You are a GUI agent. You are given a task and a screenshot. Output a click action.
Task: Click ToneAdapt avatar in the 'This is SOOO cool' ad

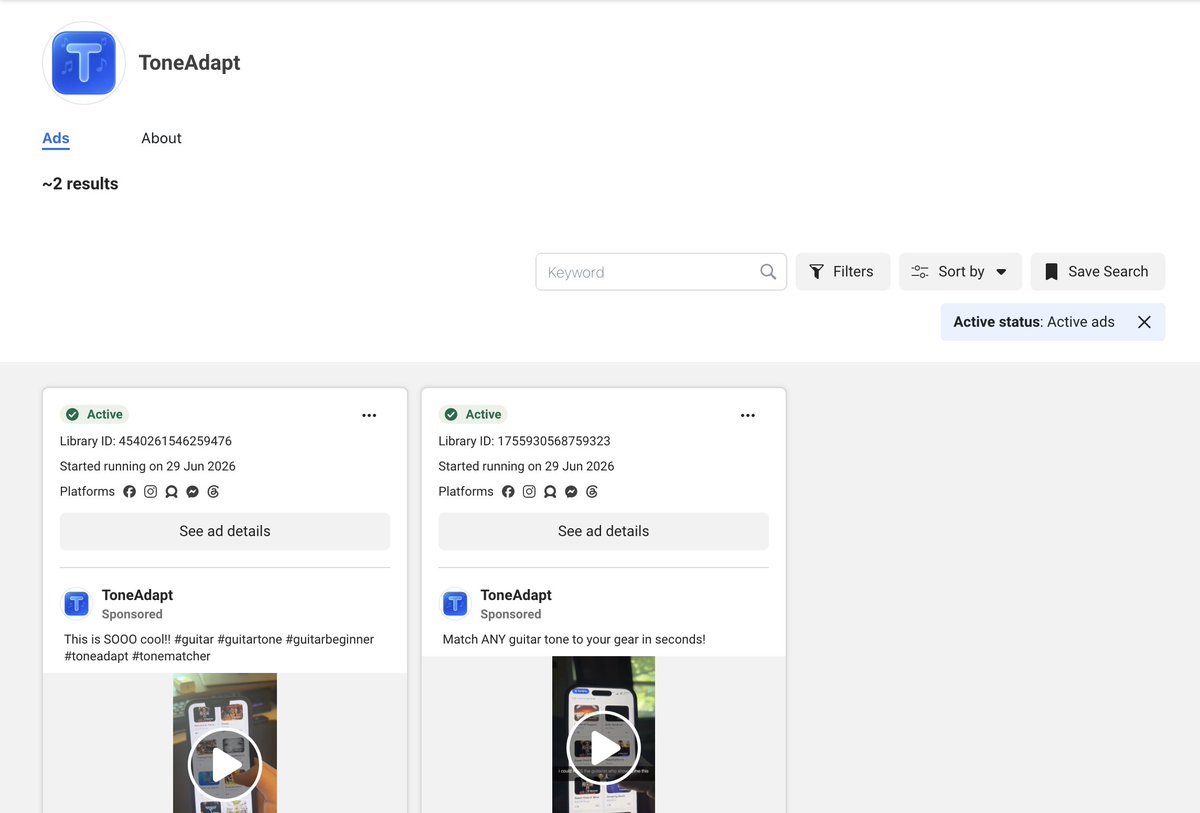[77, 604]
